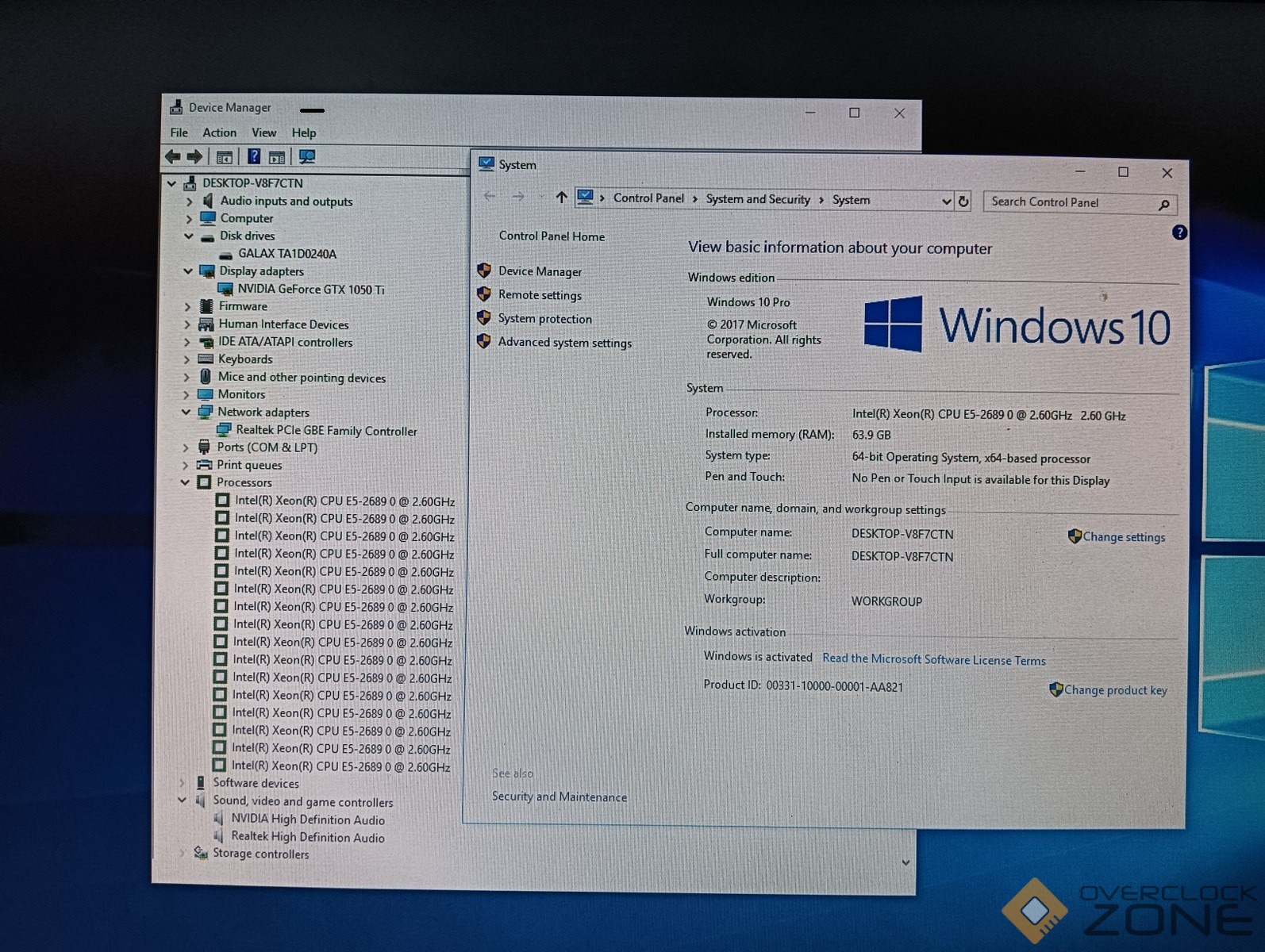This screenshot has width=1265, height=952.
Task: Select the Print queues tree item
Action: 249,465
